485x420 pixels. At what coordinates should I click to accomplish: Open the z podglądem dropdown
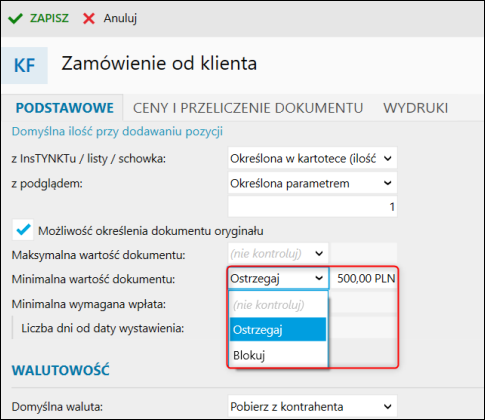click(312, 183)
